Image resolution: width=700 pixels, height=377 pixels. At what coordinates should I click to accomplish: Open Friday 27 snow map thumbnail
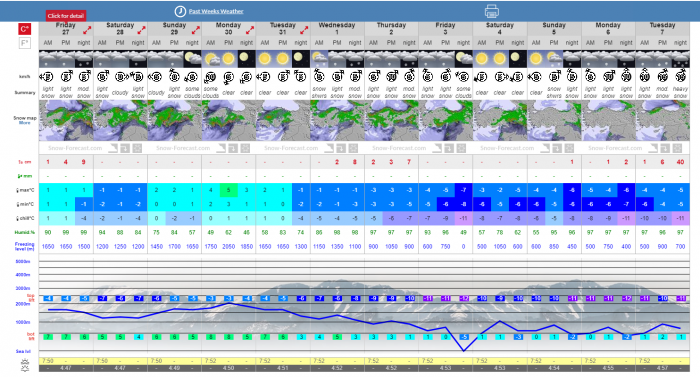(x=66, y=121)
